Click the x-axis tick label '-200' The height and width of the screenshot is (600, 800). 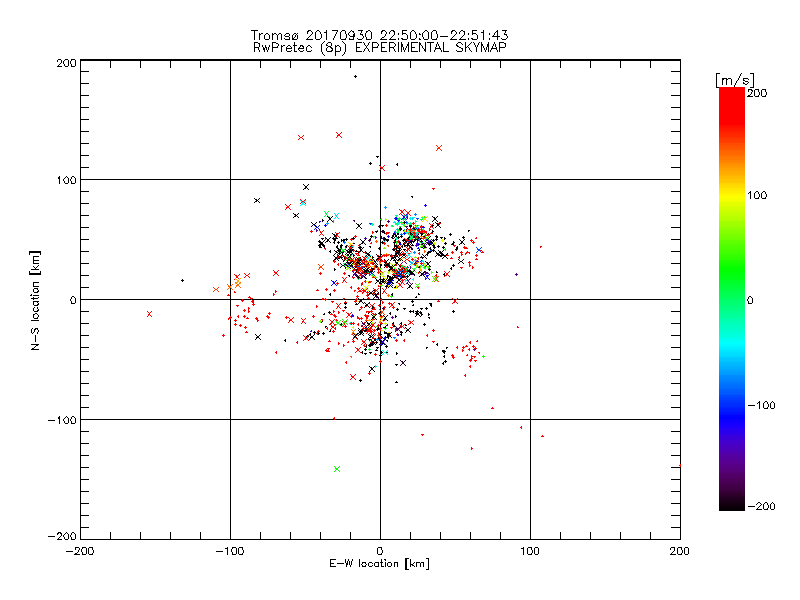[80, 552]
